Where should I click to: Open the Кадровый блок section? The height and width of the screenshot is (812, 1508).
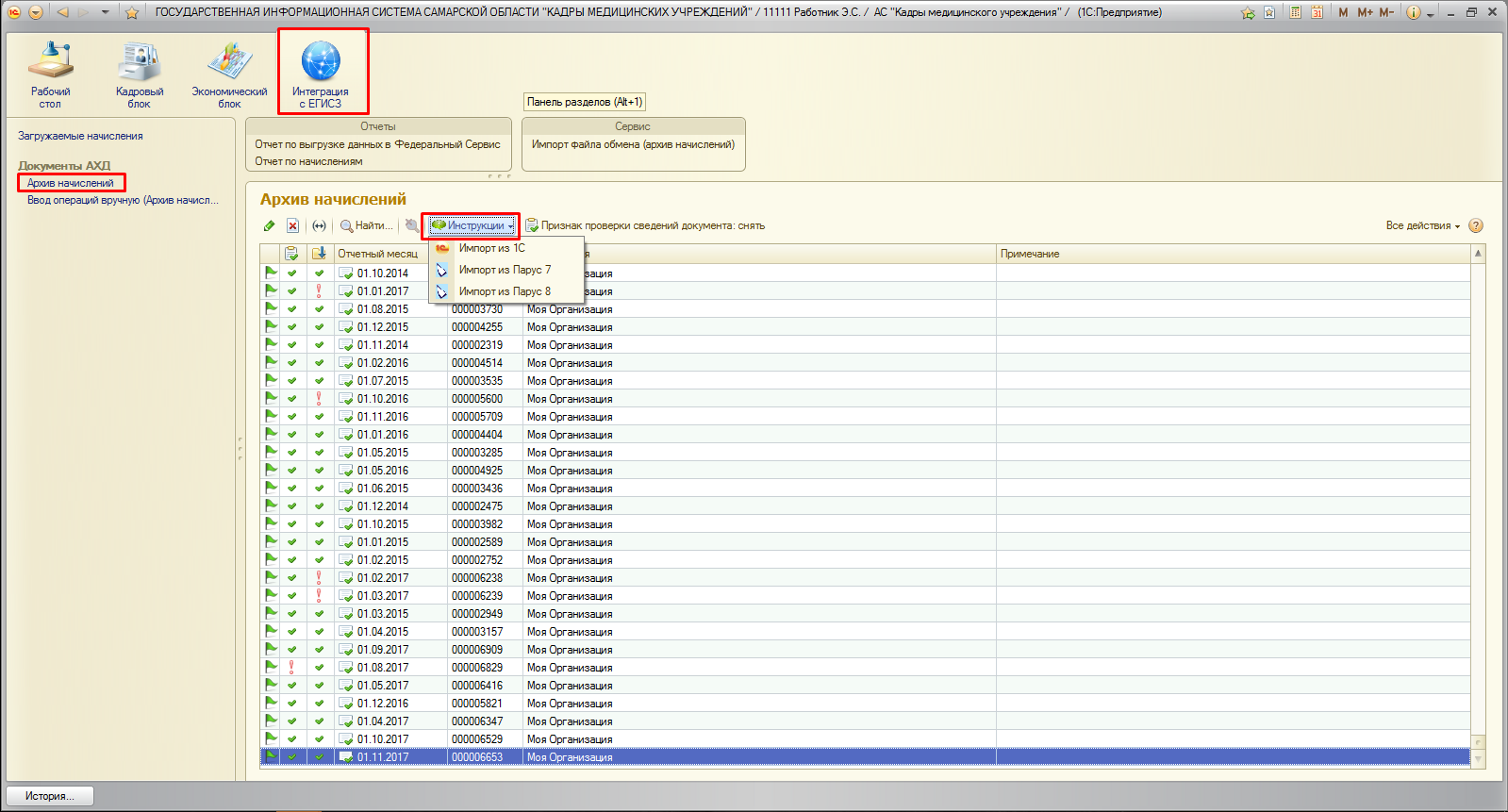pos(140,75)
